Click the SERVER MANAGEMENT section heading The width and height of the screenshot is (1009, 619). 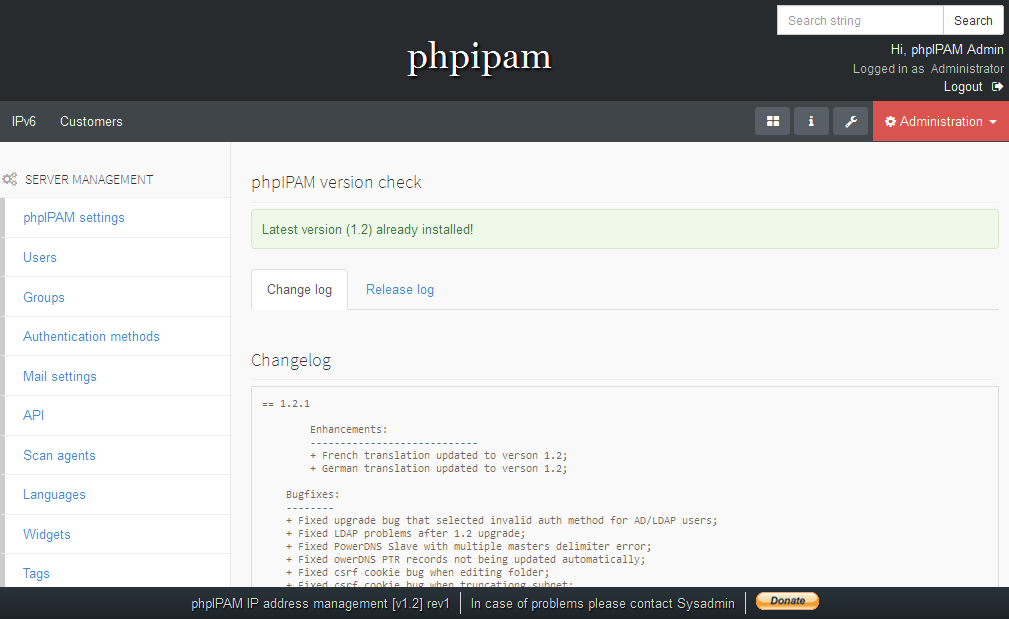[89, 180]
